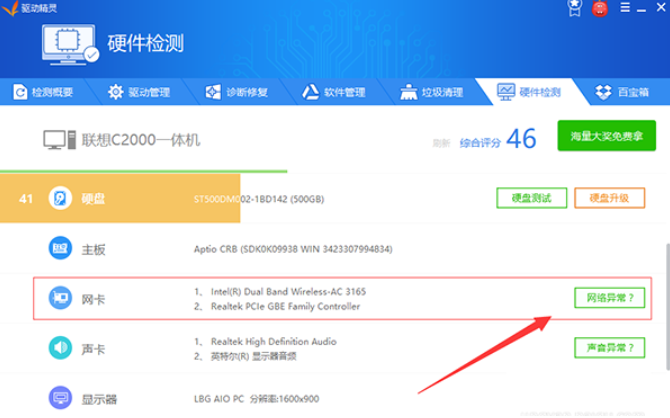Click the LBG AIO PC 分辨率:1600x900 text
670x418 pixels.
(256, 399)
